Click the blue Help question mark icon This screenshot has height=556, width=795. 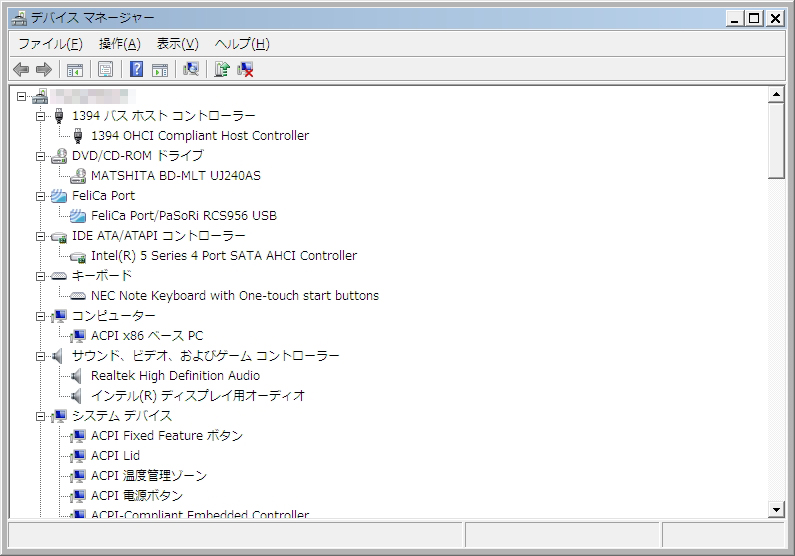tap(136, 69)
